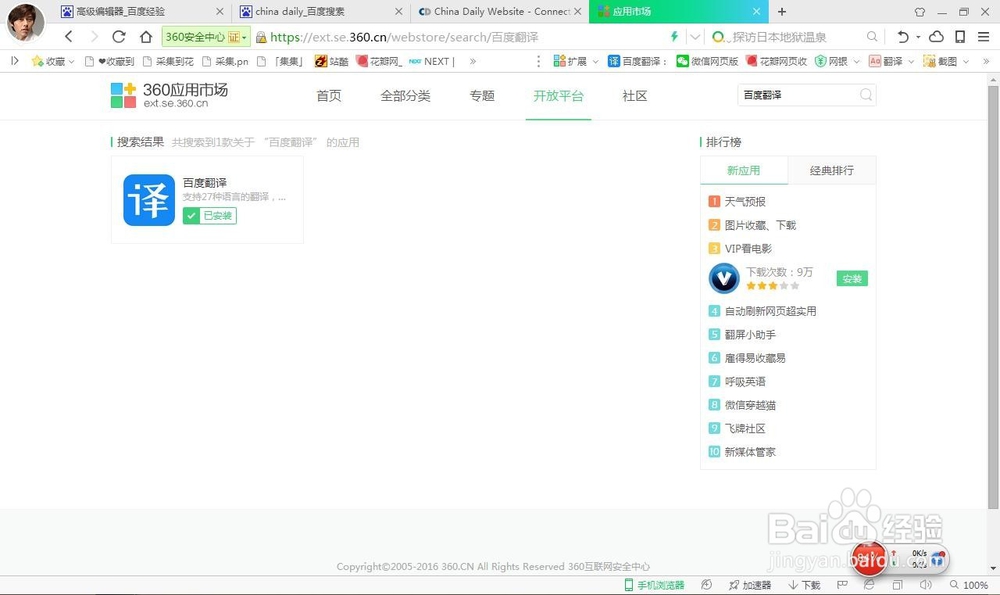Toggle the bookmarks sidebar arrow icon
The image size is (1000, 595).
[x=15, y=61]
